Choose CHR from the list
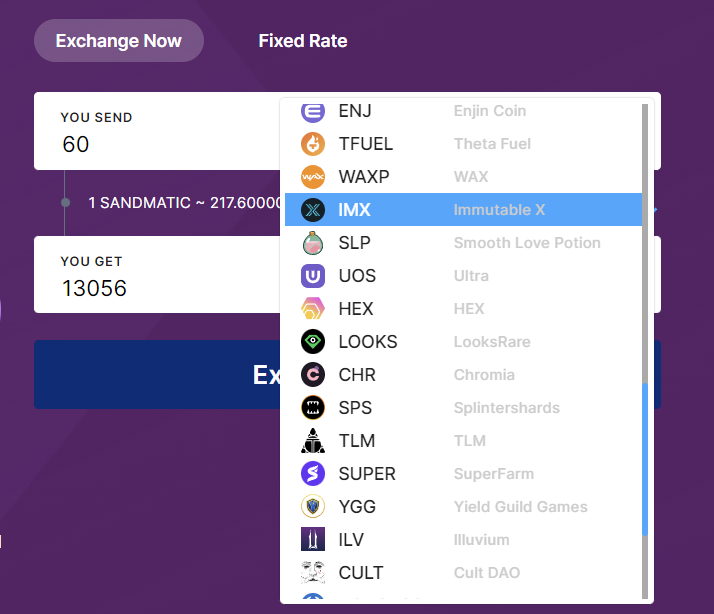714x614 pixels. pyautogui.click(x=463, y=375)
